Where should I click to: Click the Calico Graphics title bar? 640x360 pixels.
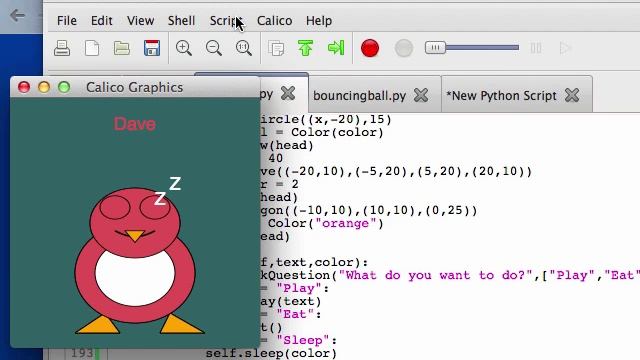(135, 87)
